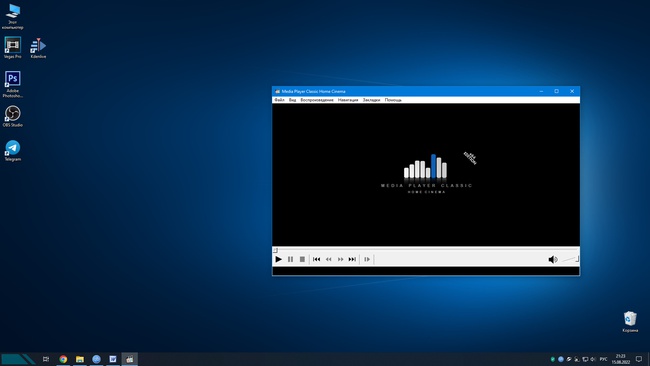Click the seek bar in the player

click(x=426, y=250)
